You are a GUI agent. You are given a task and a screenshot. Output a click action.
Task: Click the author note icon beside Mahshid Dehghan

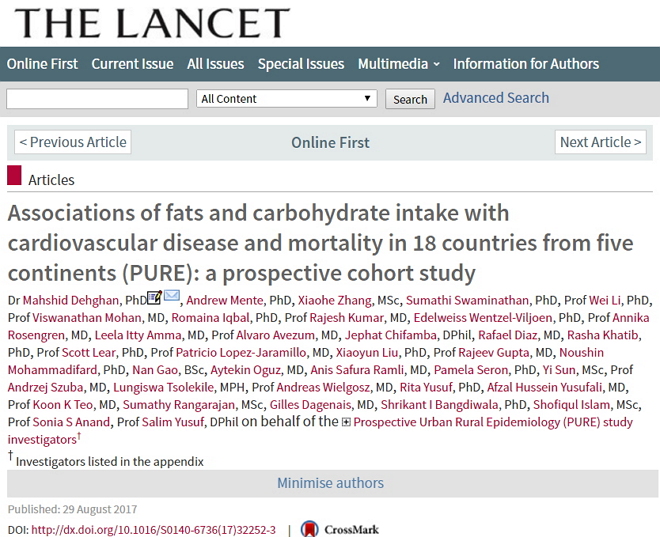tap(154, 297)
